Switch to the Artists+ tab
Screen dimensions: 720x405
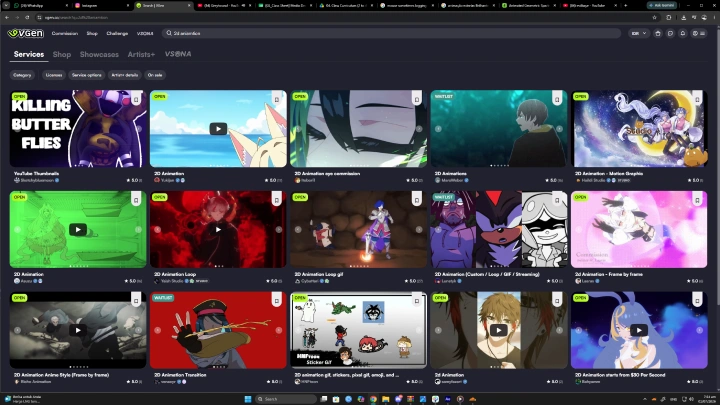tap(141, 54)
